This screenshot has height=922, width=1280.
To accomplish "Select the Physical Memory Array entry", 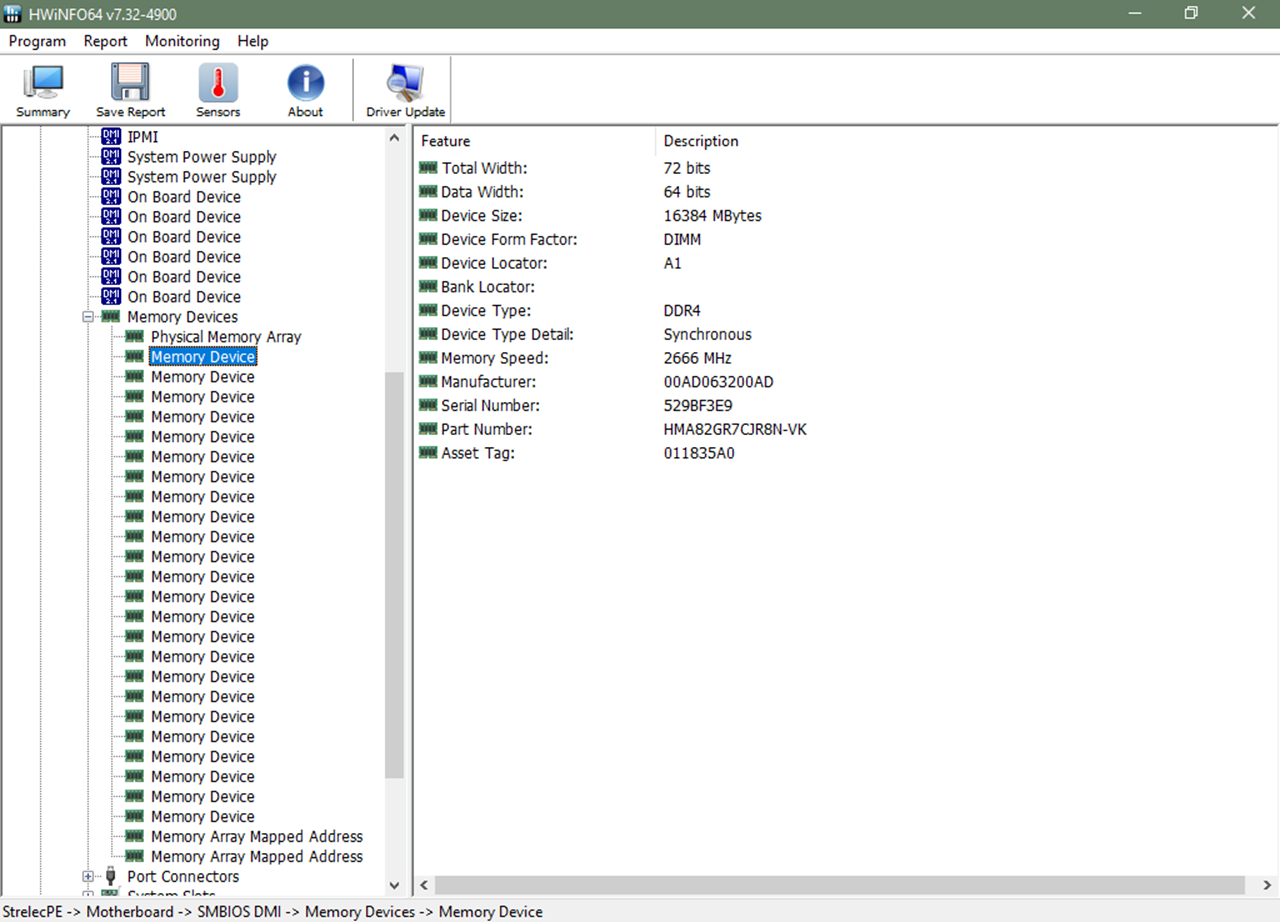I will point(226,337).
